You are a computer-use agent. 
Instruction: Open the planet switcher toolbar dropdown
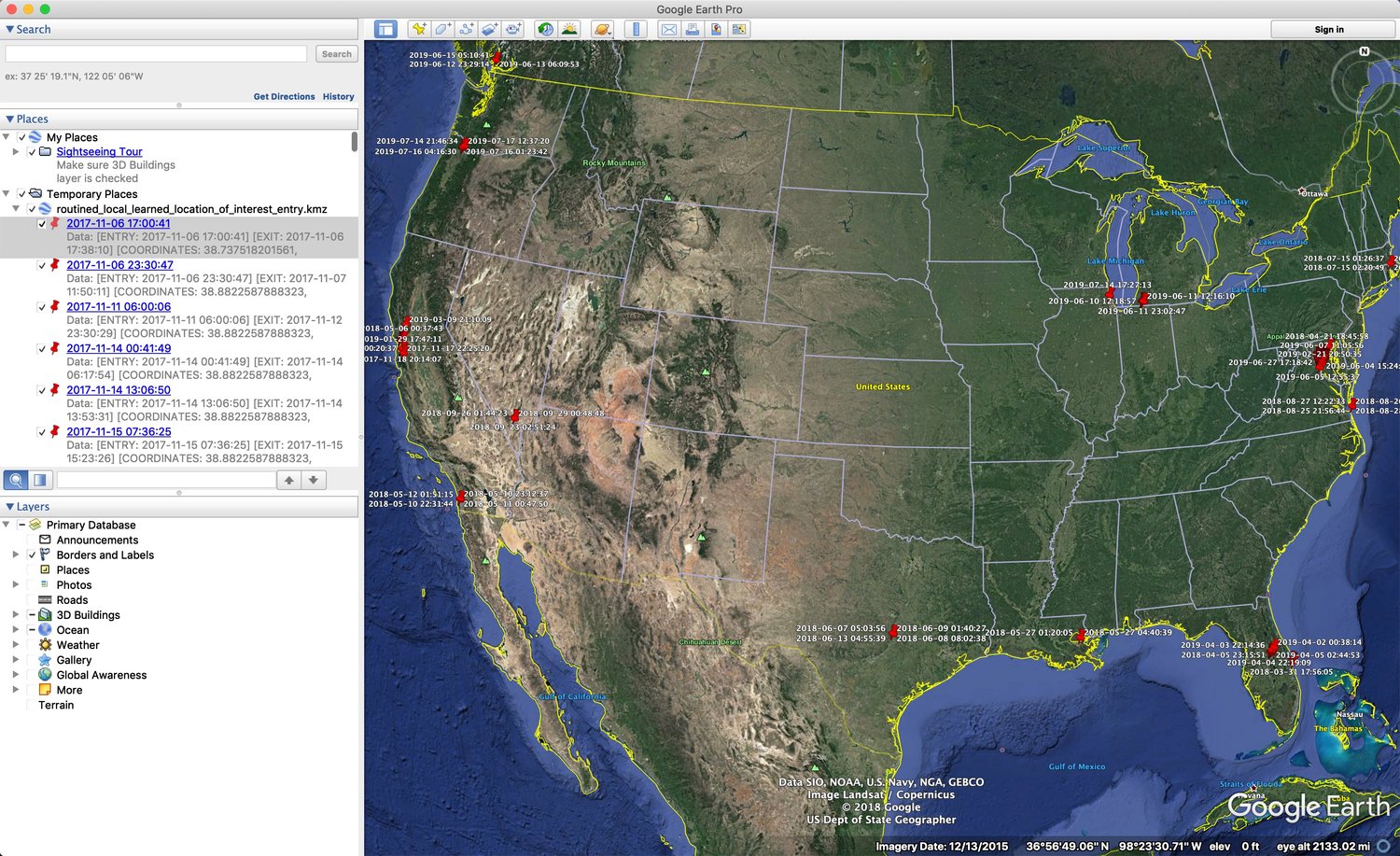(x=603, y=30)
